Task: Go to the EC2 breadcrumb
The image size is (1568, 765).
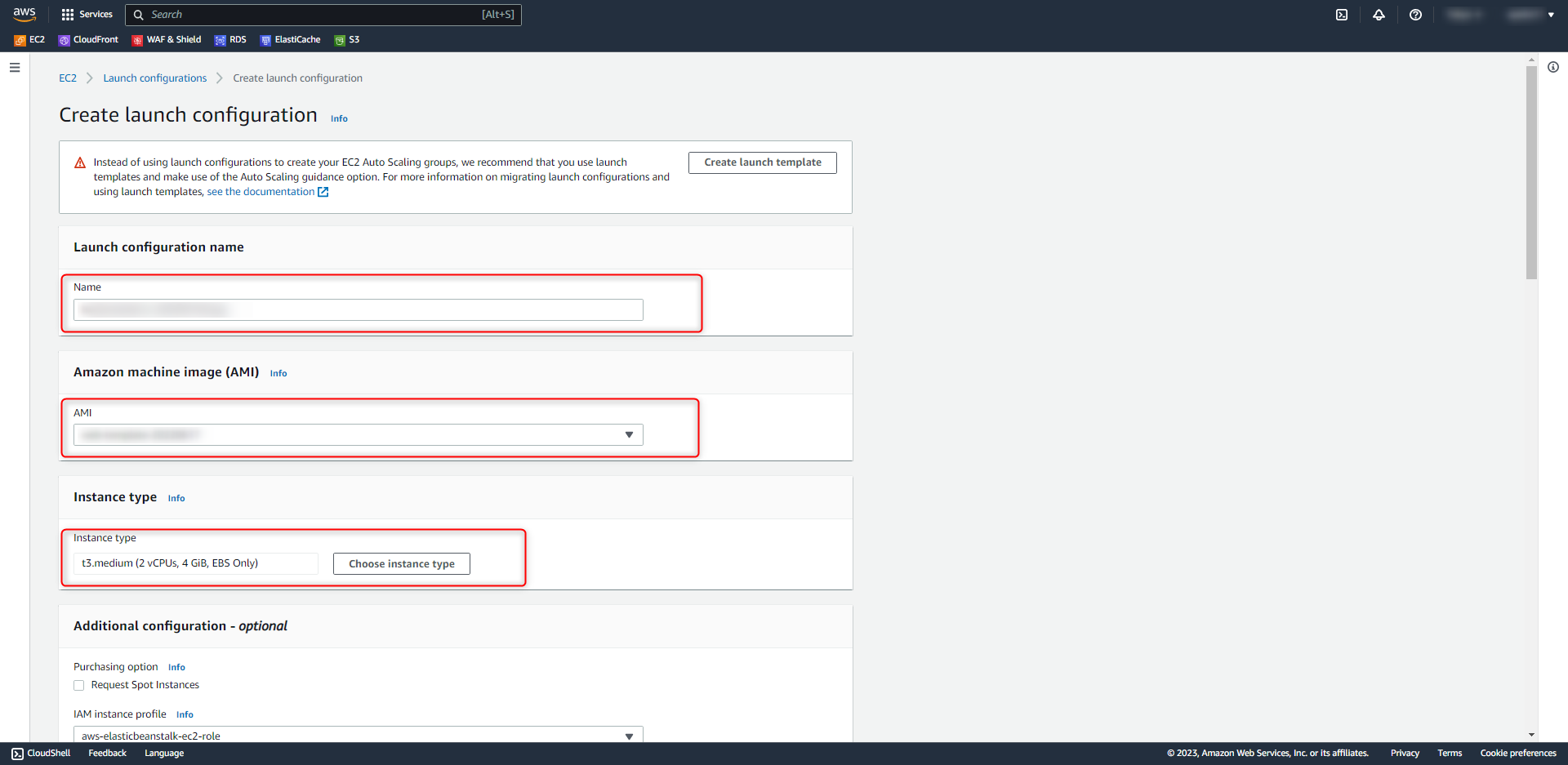Action: (x=68, y=78)
